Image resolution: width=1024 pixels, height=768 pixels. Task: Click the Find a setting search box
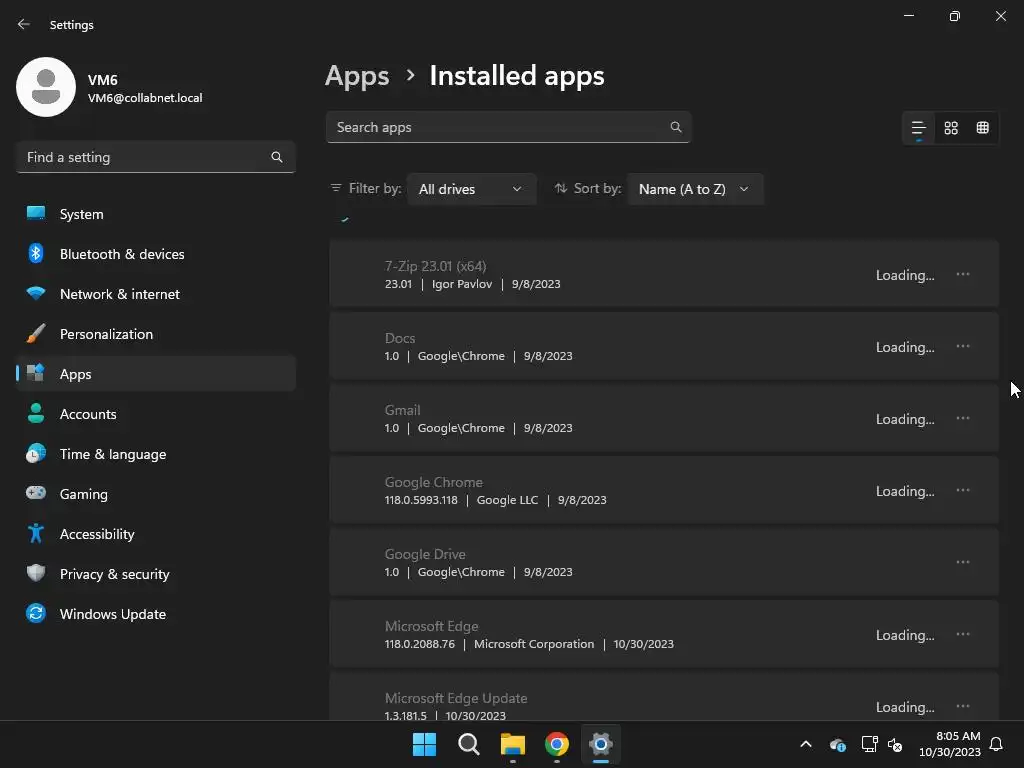coord(145,157)
